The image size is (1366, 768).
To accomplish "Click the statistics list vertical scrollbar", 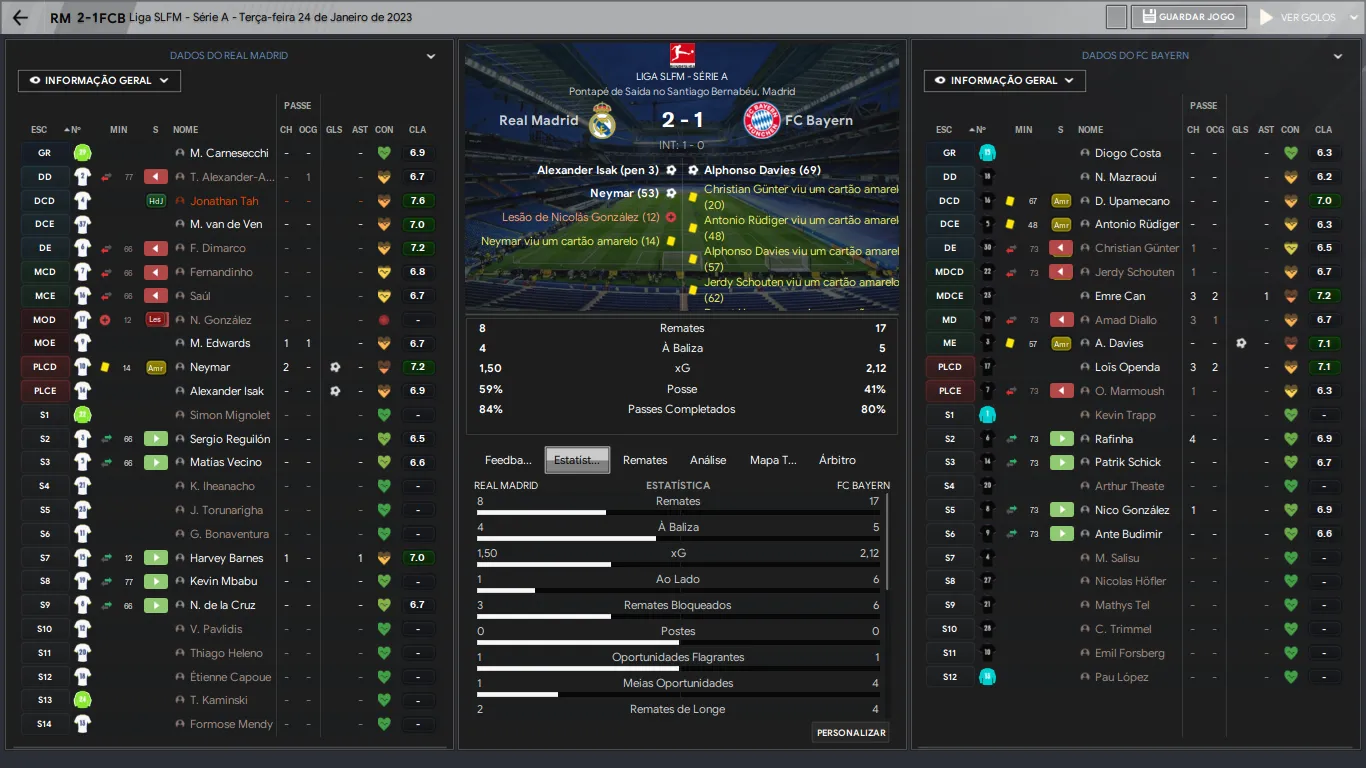I will pos(887,541).
